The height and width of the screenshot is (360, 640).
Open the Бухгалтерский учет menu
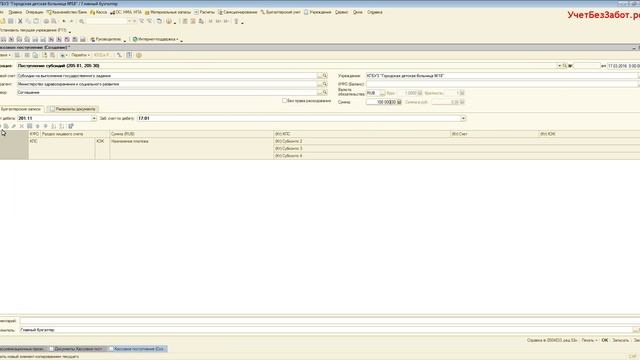click(x=280, y=12)
